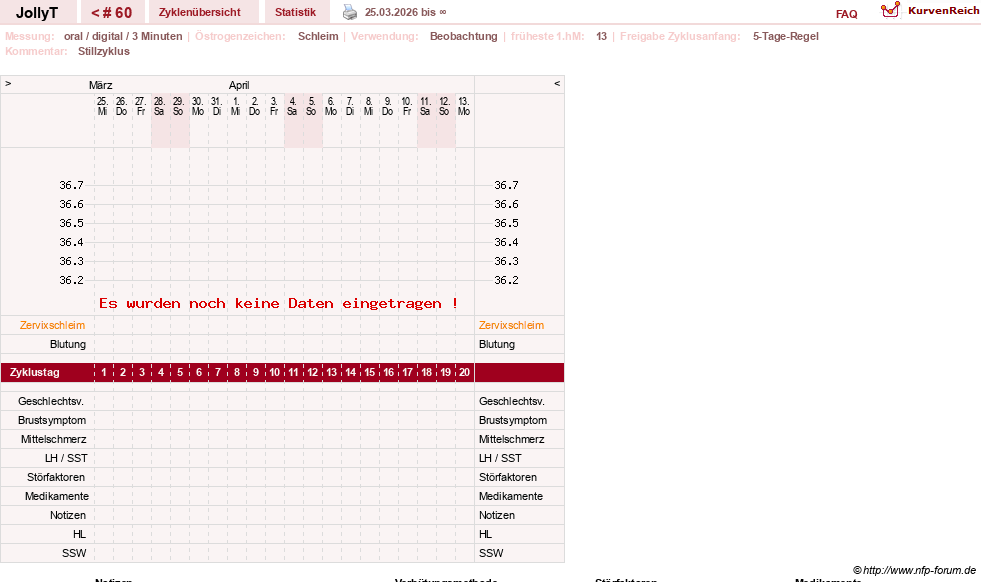Click the Zyklustag row label
The image size is (981, 582).
[x=34, y=372]
